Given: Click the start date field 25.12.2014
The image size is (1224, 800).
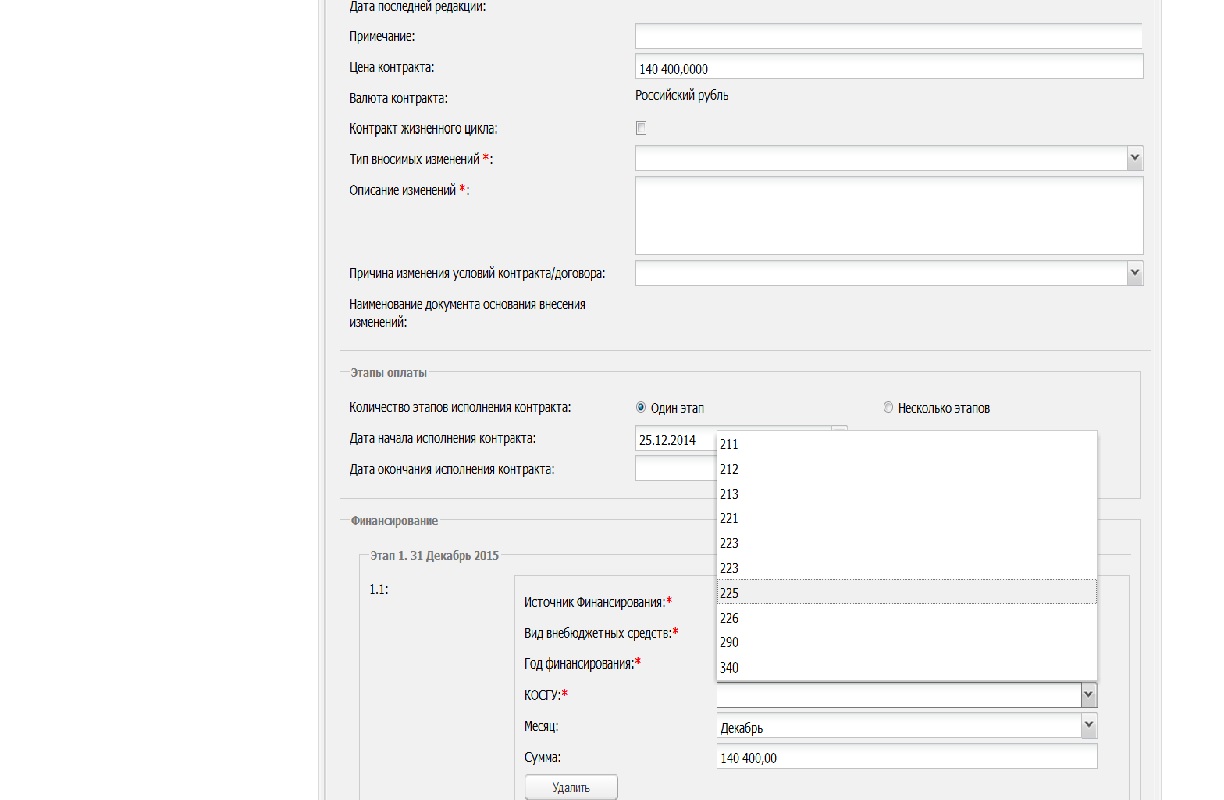Looking at the screenshot, I should tap(675, 440).
